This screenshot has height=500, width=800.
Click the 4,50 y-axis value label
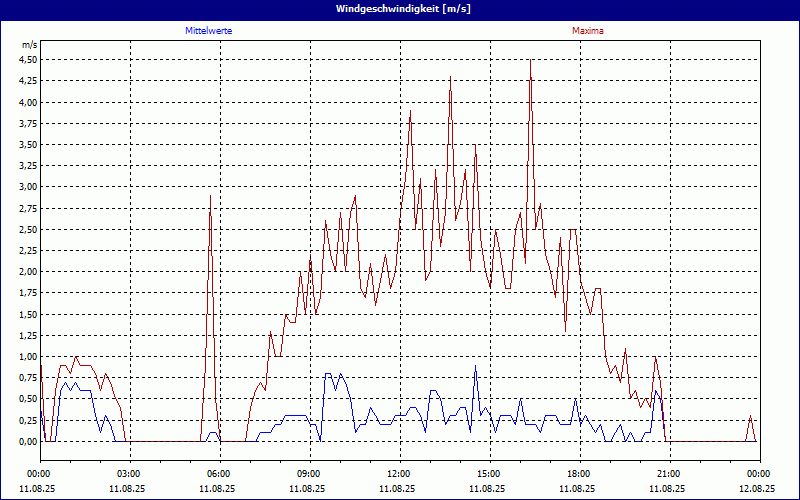[28, 59]
